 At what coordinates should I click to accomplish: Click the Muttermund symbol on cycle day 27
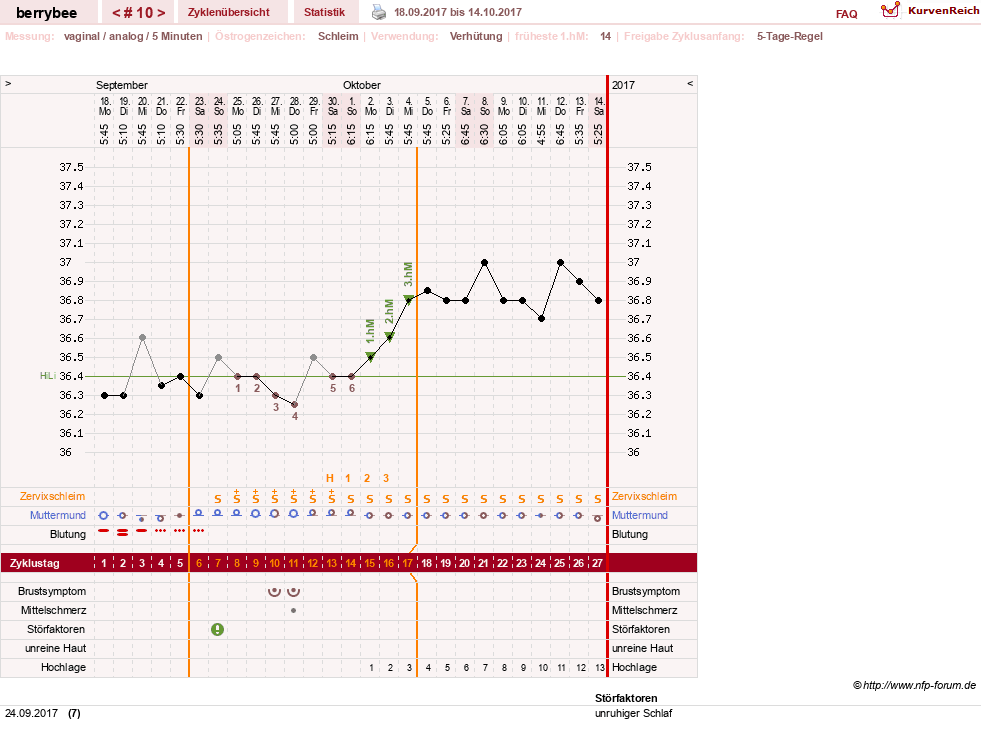tap(597, 518)
